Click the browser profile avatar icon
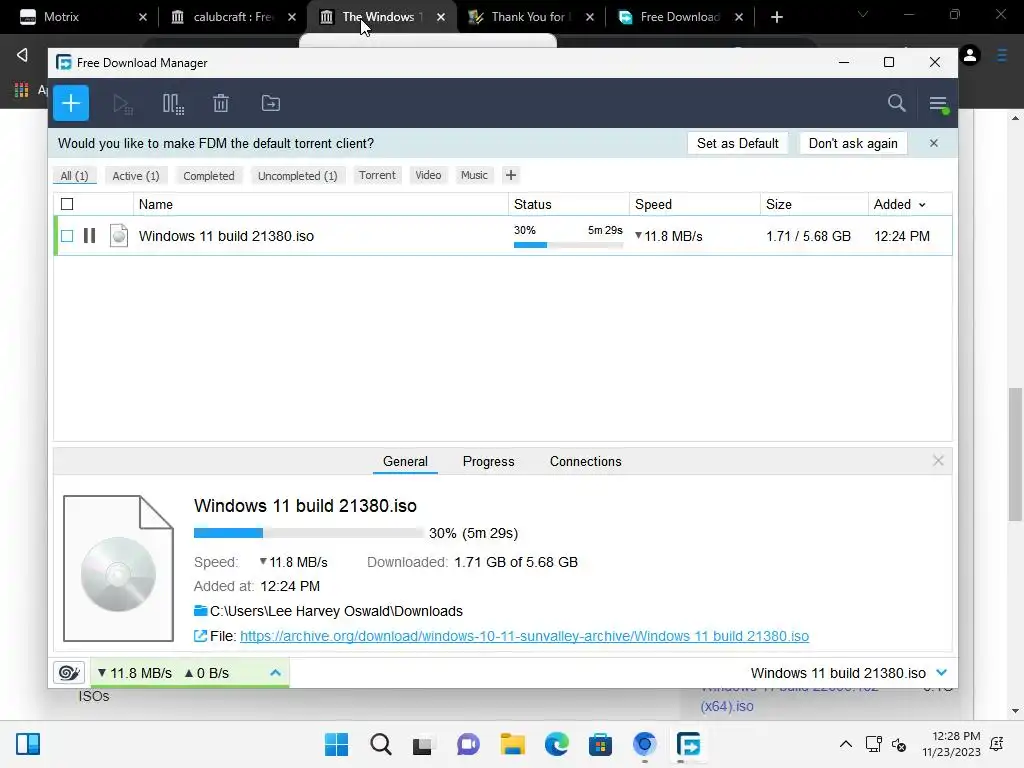The image size is (1024, 768). pyautogui.click(x=970, y=56)
